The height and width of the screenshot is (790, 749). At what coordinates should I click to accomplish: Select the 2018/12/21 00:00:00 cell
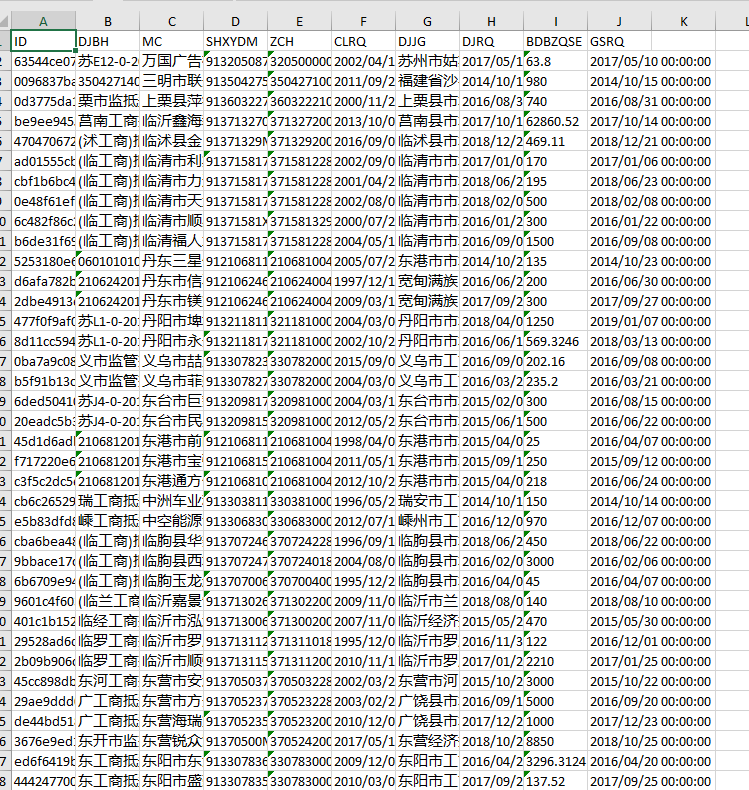click(x=651, y=142)
